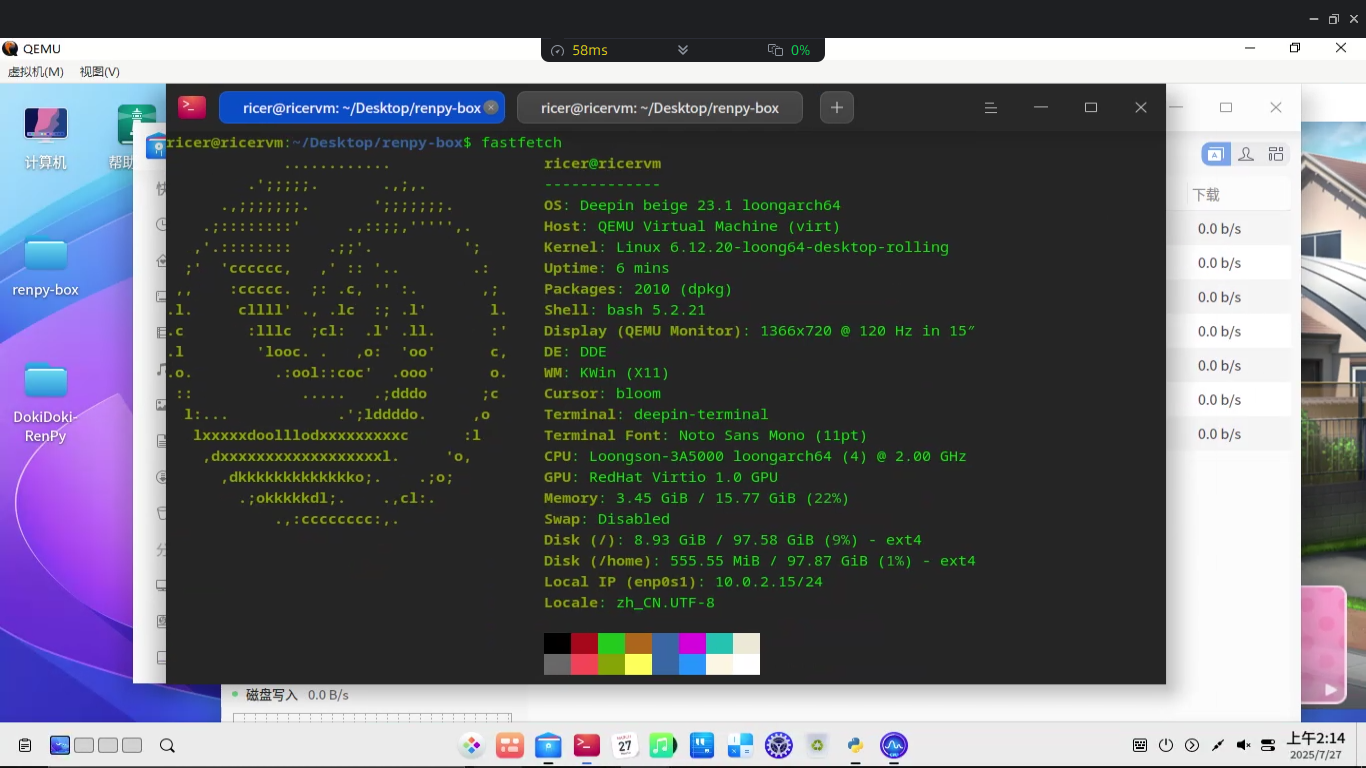The image size is (1366, 768).
Task: Click the fastfetch command text in terminal
Action: [x=522, y=143]
